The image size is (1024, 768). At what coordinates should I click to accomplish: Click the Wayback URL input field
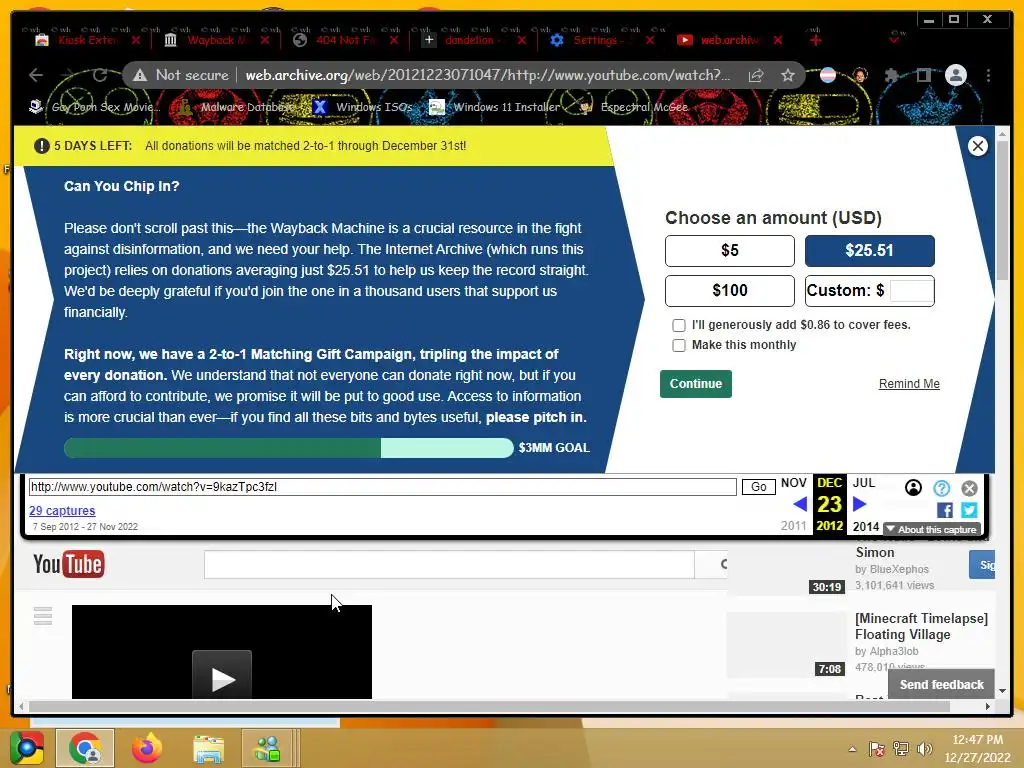(383, 487)
